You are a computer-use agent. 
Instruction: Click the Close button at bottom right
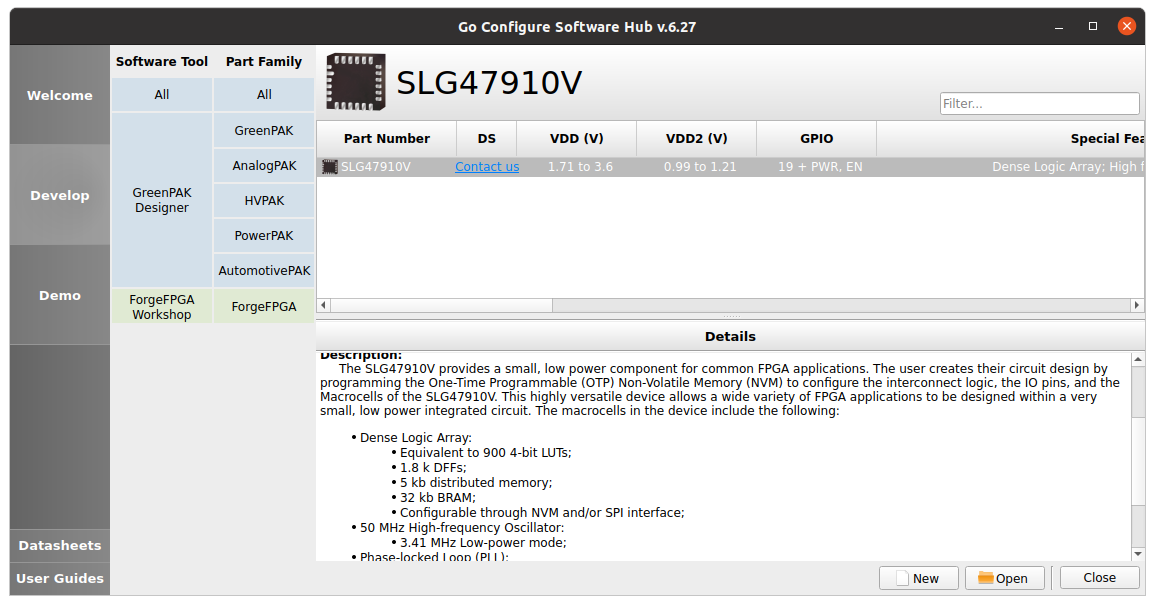1099,578
